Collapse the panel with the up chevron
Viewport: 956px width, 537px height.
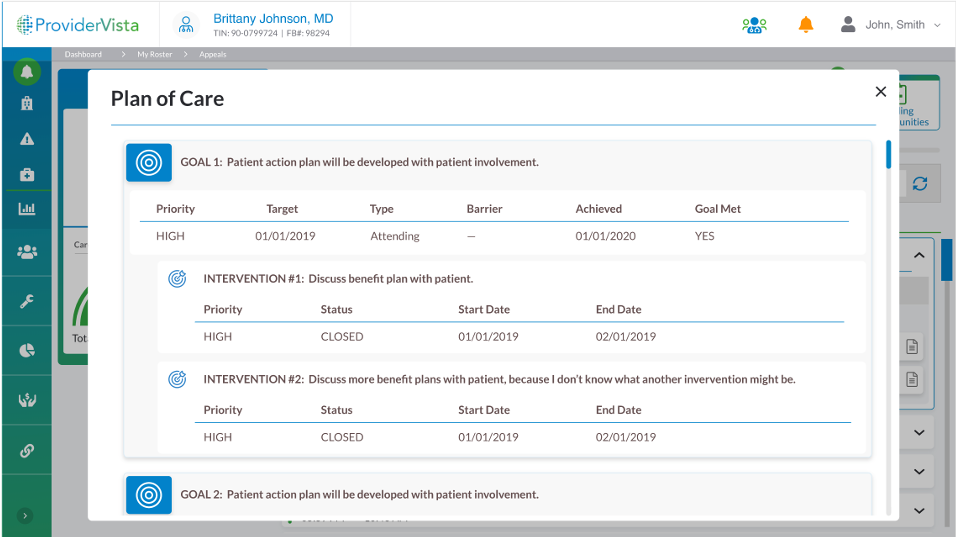point(919,256)
